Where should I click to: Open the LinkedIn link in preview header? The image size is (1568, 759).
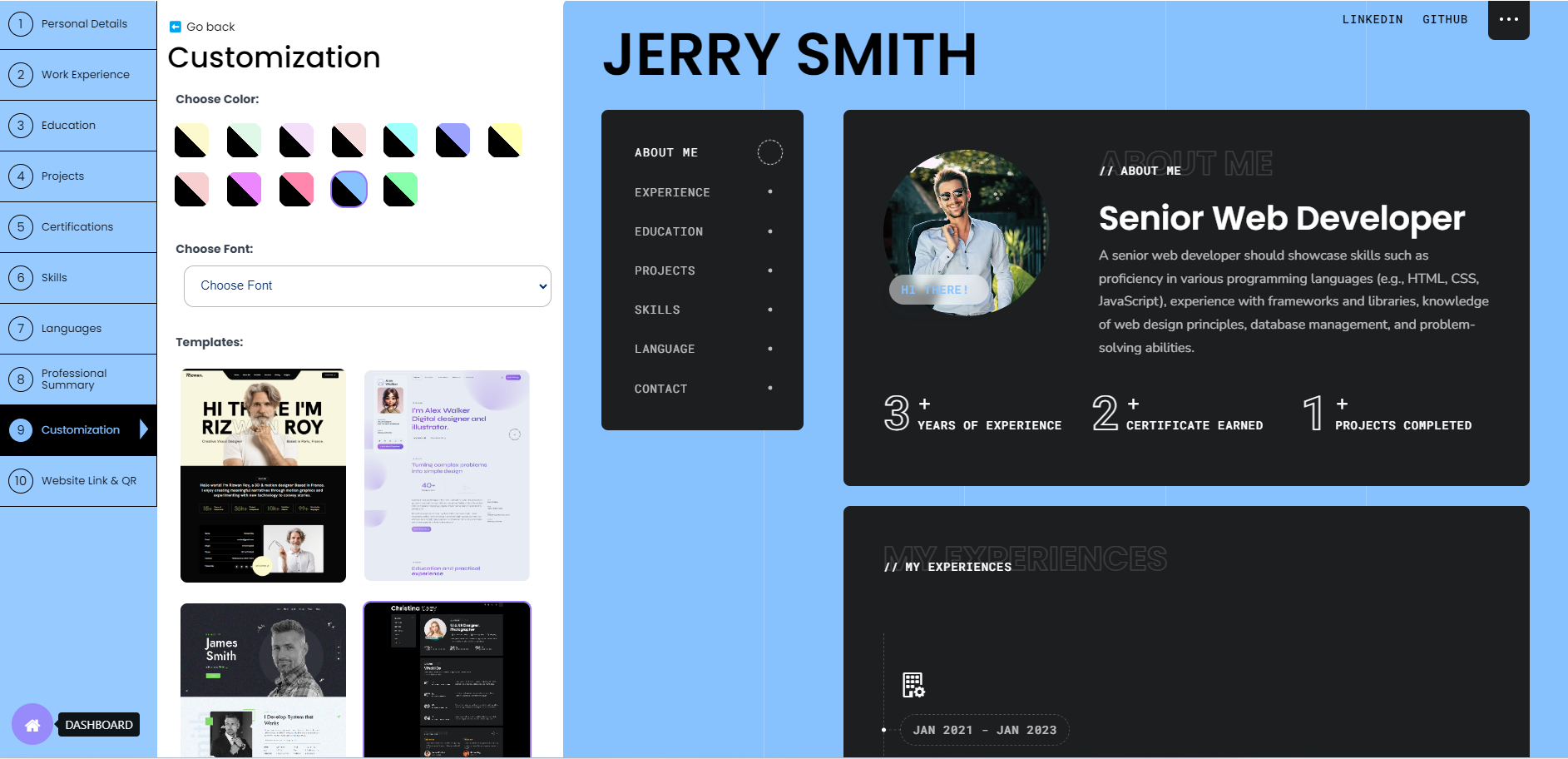(x=1372, y=19)
